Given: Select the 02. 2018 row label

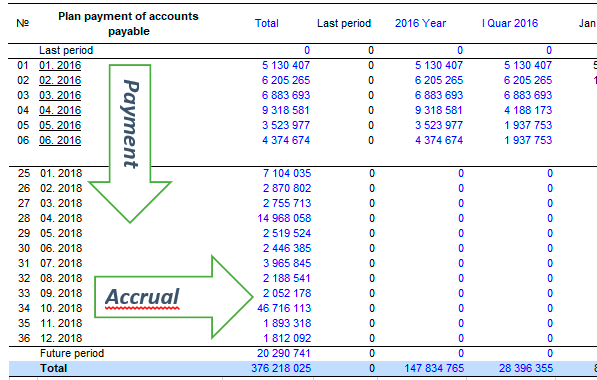Looking at the screenshot, I should (x=61, y=188).
